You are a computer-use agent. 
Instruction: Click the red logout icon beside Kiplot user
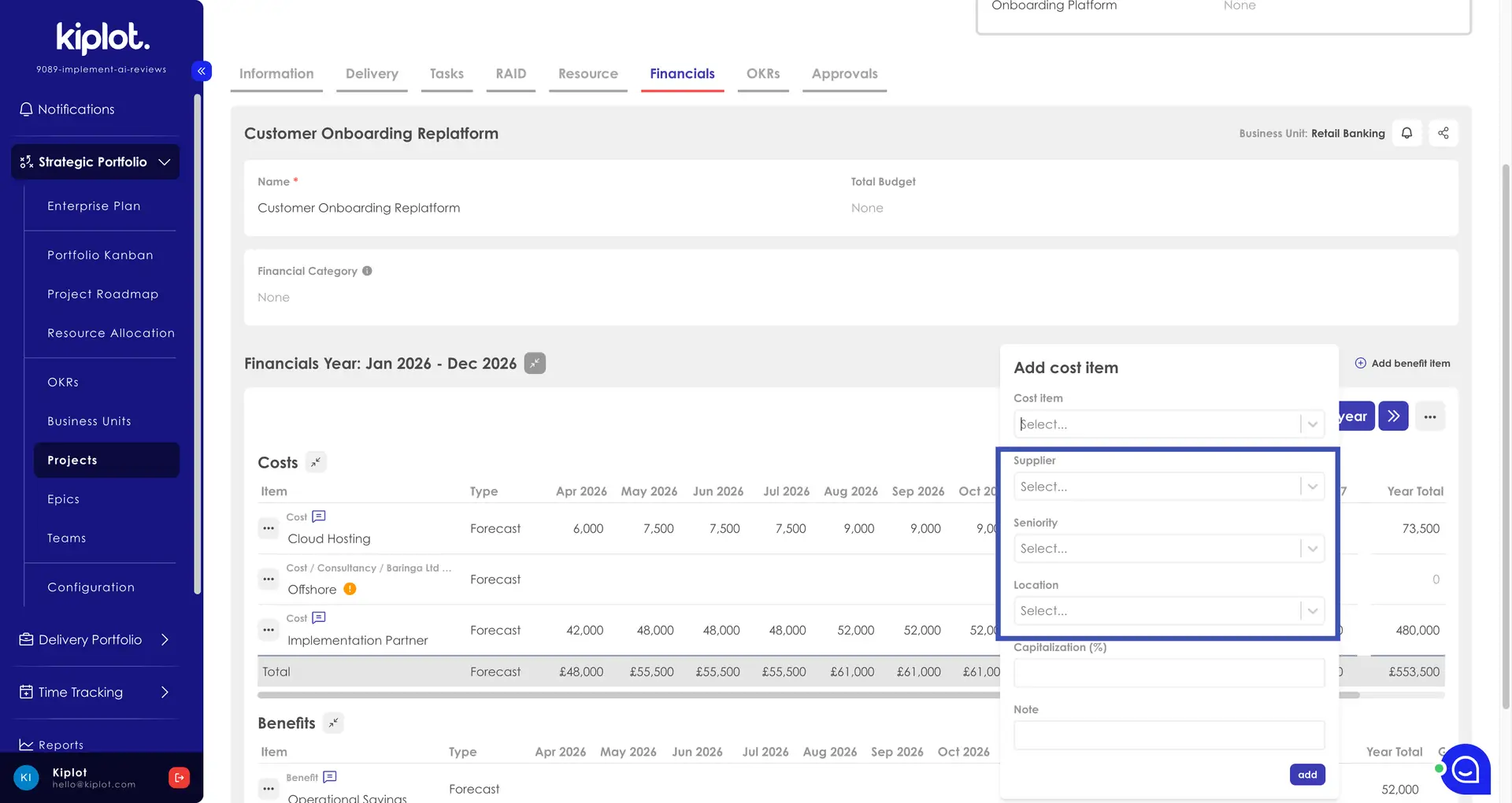point(179,778)
